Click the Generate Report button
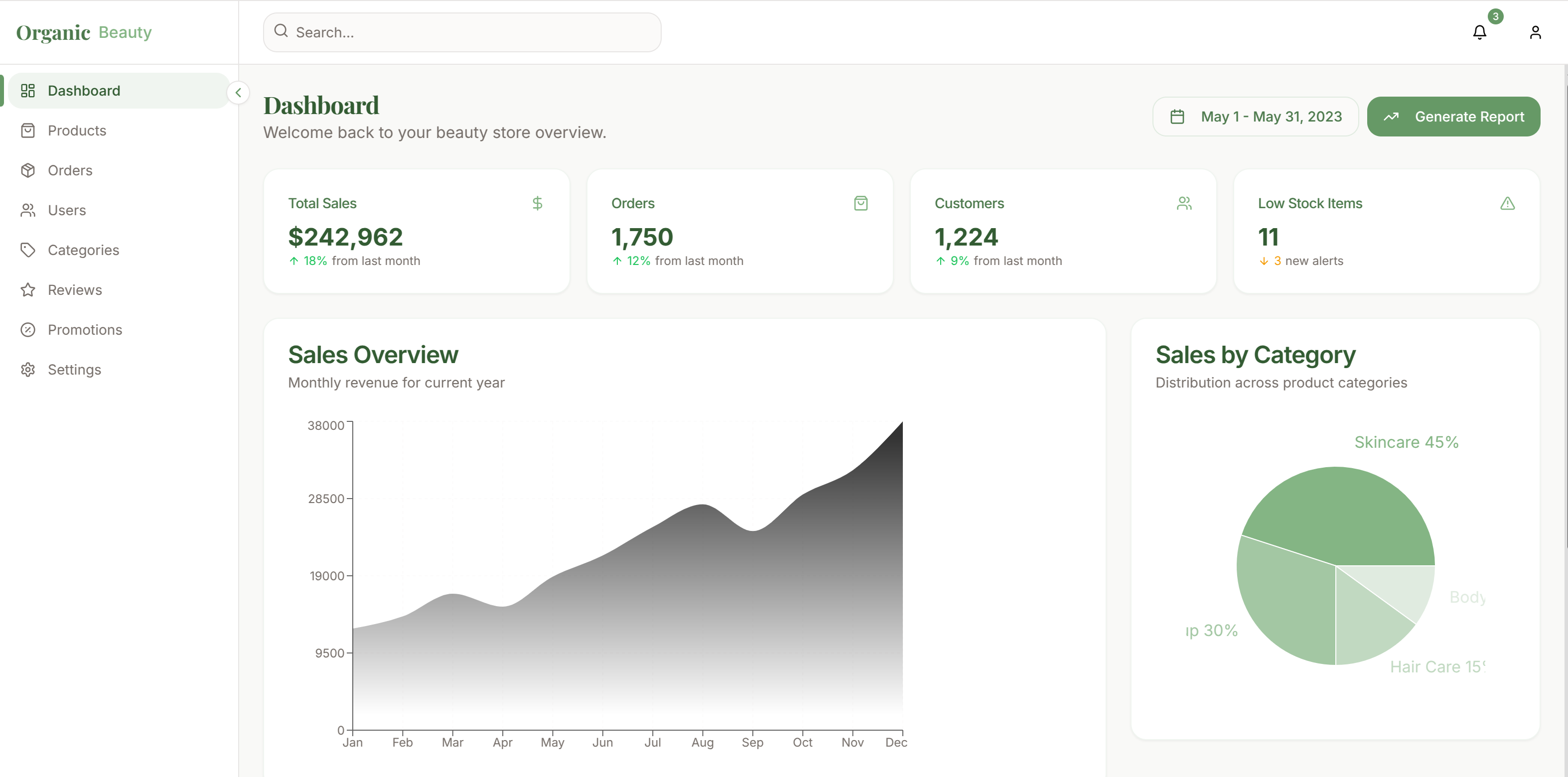The height and width of the screenshot is (777, 1568). pyautogui.click(x=1453, y=117)
